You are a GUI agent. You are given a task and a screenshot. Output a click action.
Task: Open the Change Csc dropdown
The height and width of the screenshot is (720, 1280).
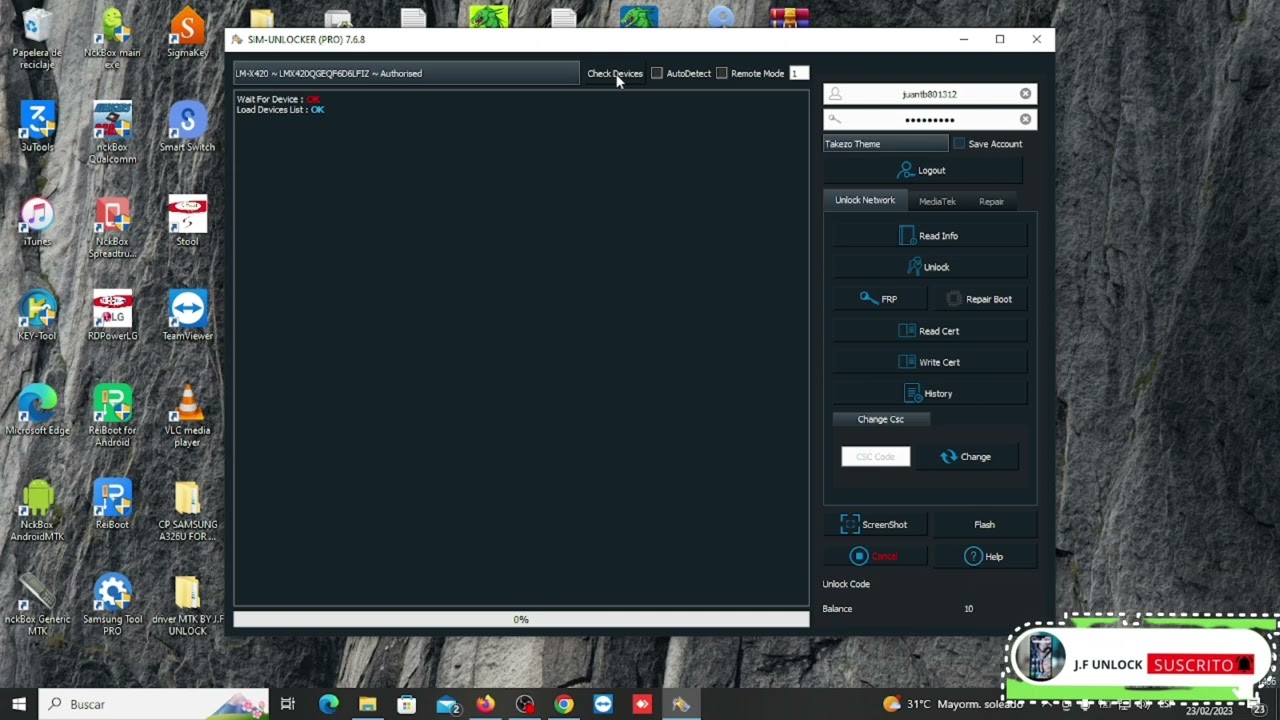(x=881, y=419)
